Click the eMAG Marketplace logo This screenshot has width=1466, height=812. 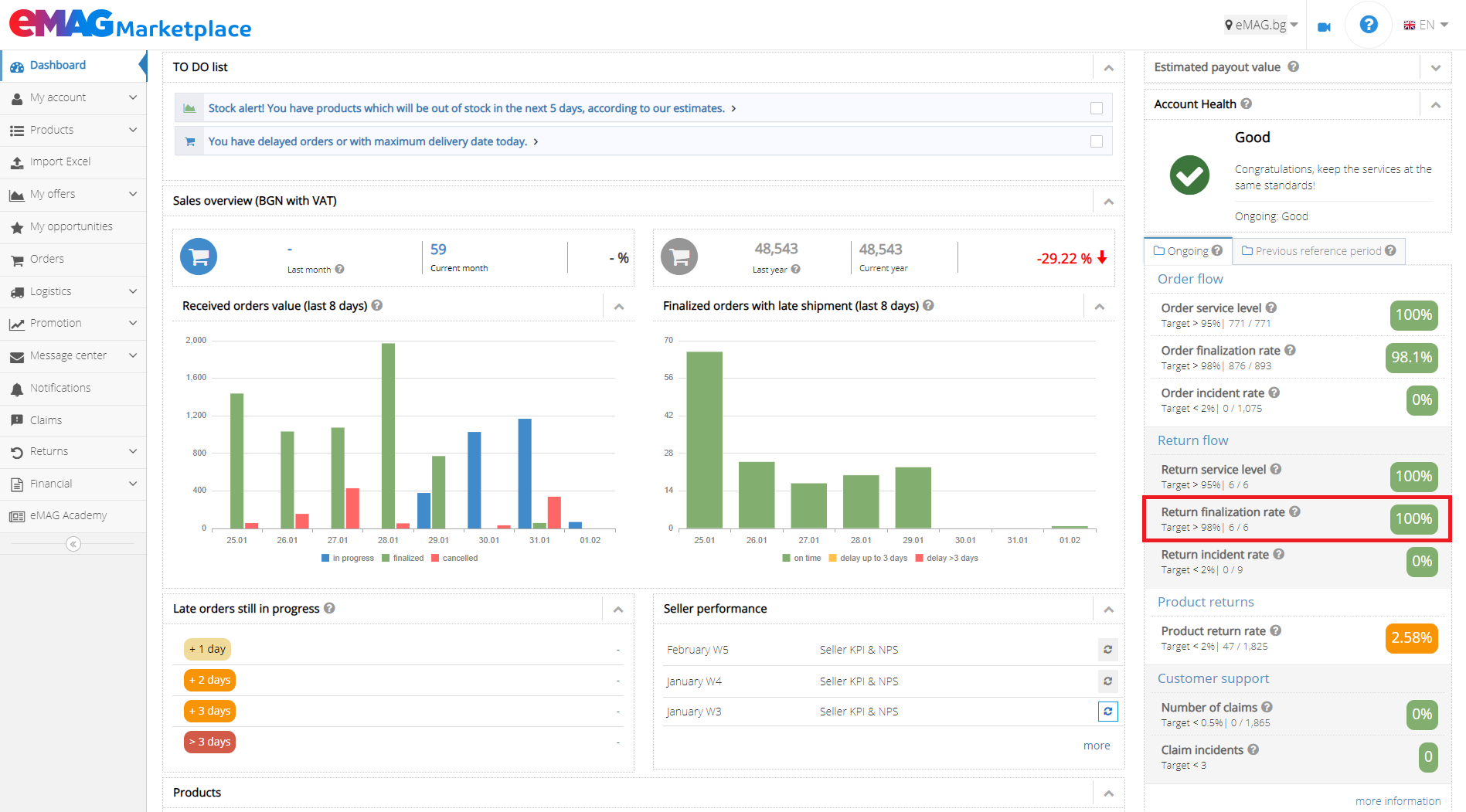pyautogui.click(x=129, y=24)
